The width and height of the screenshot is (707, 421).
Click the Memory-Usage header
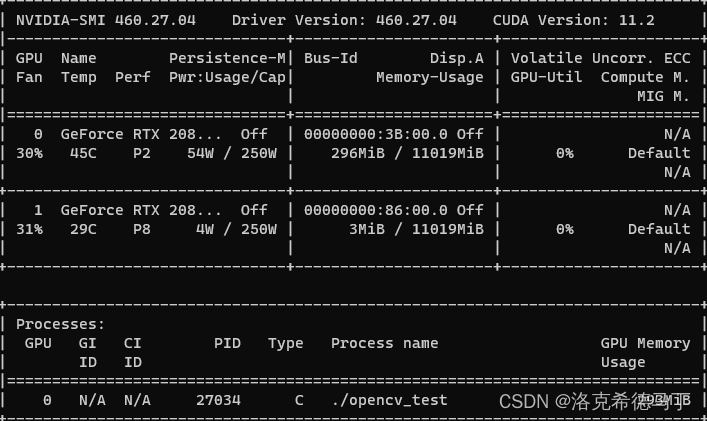[x=430, y=78]
